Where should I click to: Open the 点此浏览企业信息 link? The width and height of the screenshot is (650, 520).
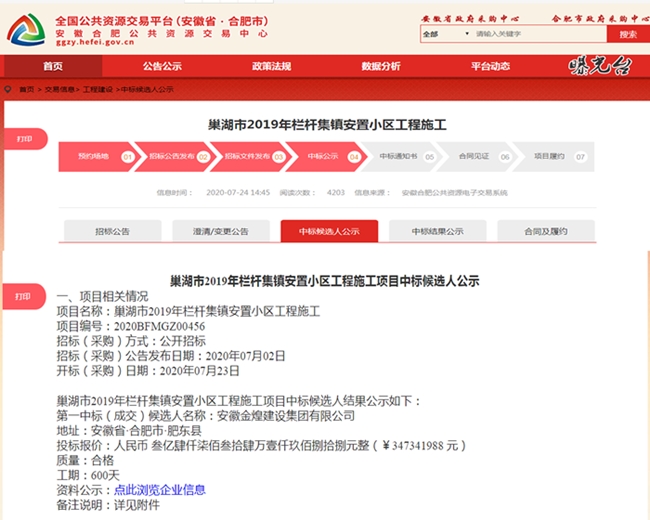[x=159, y=490]
